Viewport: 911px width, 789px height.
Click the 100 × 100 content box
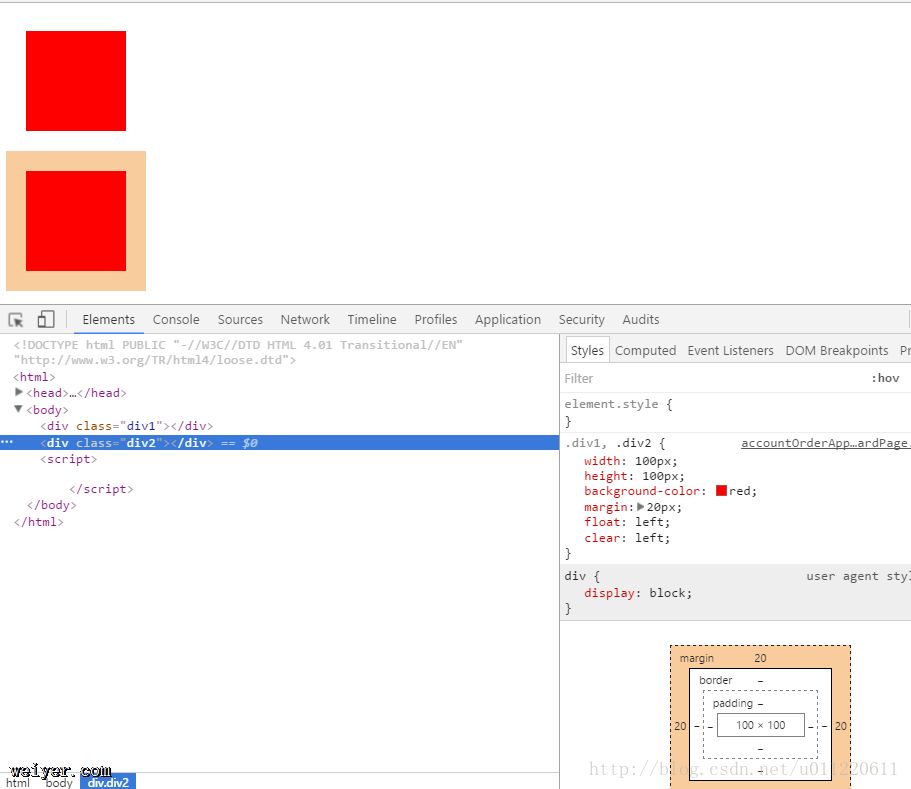[761, 725]
